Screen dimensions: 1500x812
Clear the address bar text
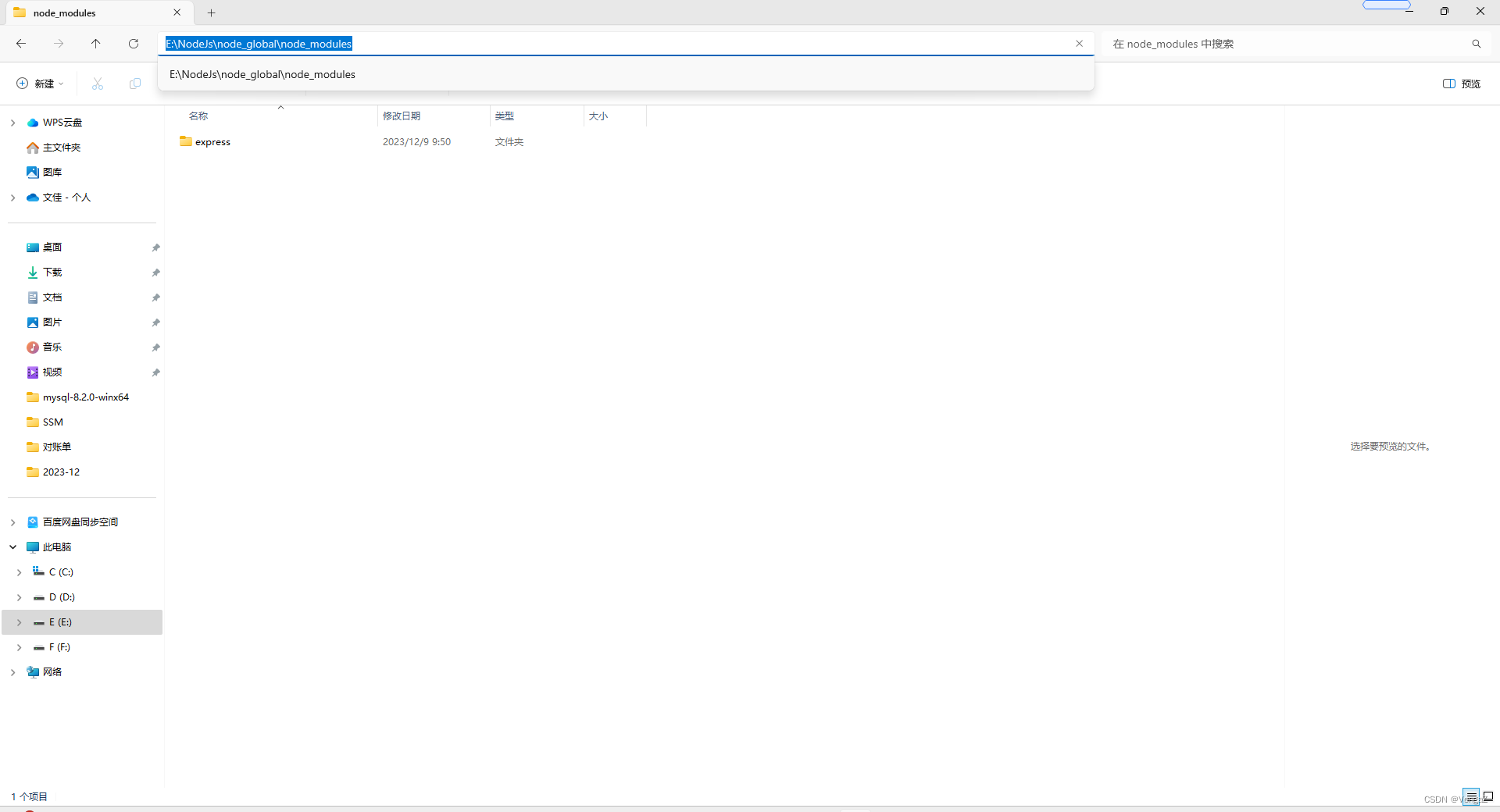pyautogui.click(x=1079, y=44)
